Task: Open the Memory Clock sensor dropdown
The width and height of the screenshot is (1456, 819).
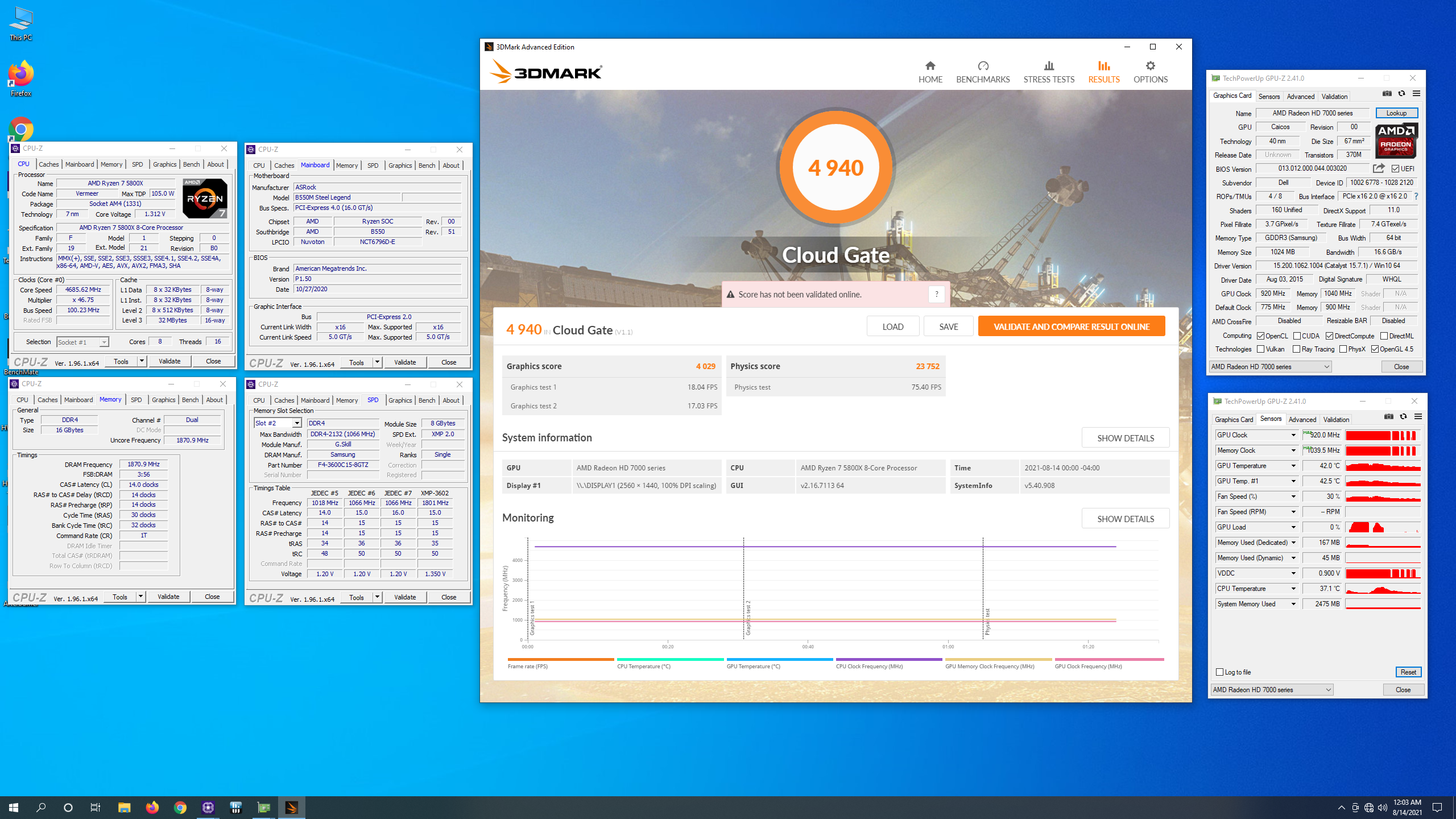Action: pos(1293,450)
